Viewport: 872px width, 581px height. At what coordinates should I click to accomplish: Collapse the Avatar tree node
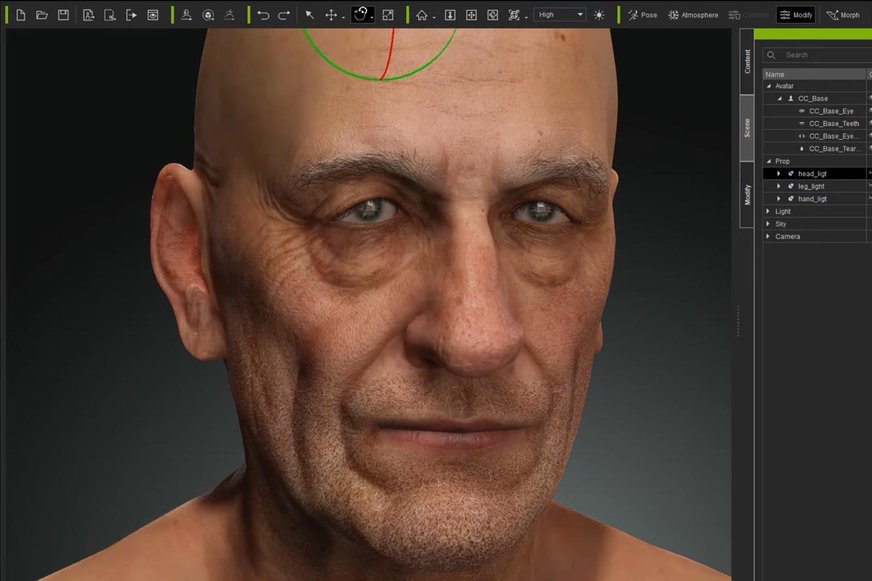(768, 86)
